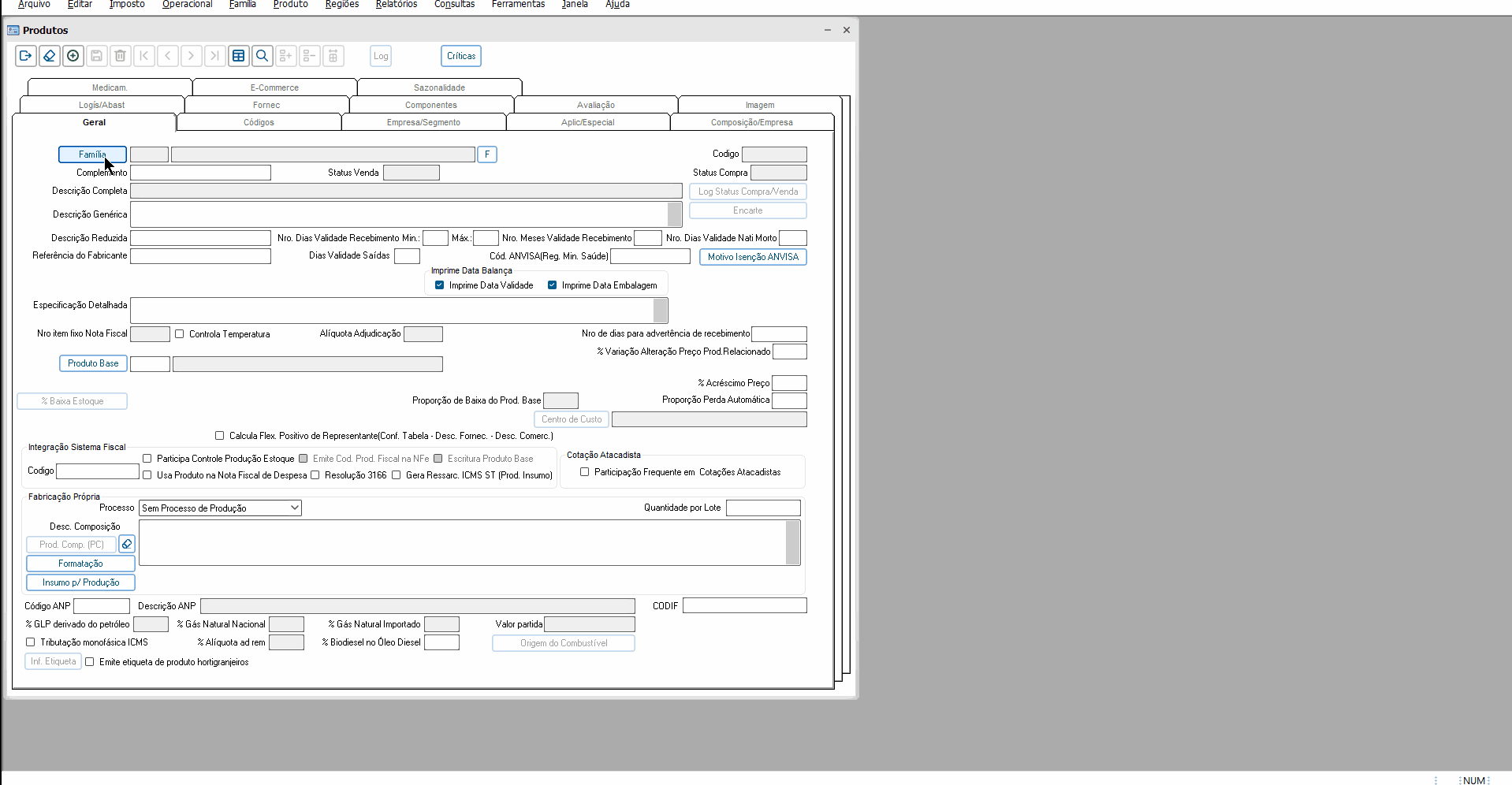Open the Processo dropdown

(x=221, y=508)
